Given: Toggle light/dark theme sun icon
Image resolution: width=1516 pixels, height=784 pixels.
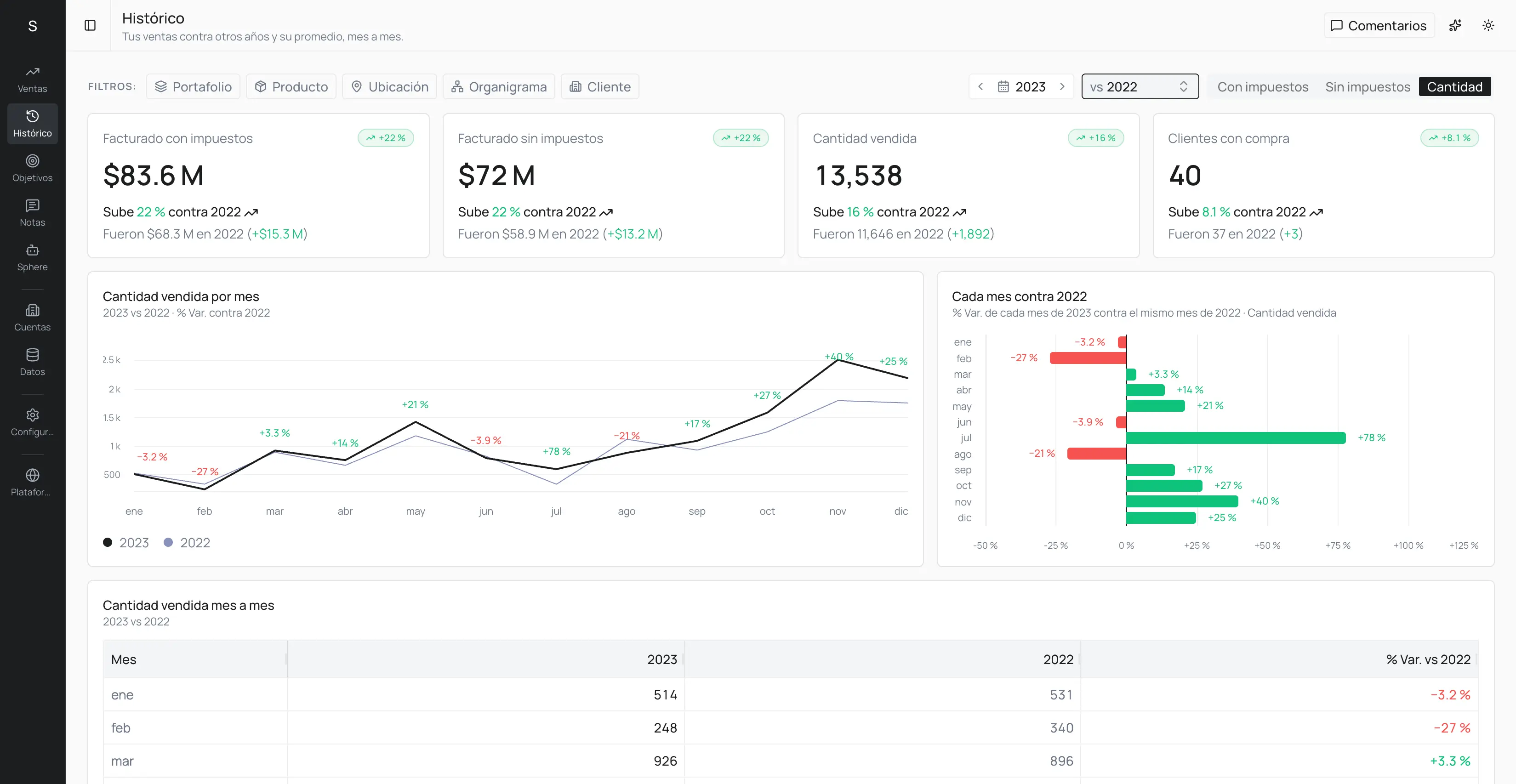Looking at the screenshot, I should (1488, 25).
